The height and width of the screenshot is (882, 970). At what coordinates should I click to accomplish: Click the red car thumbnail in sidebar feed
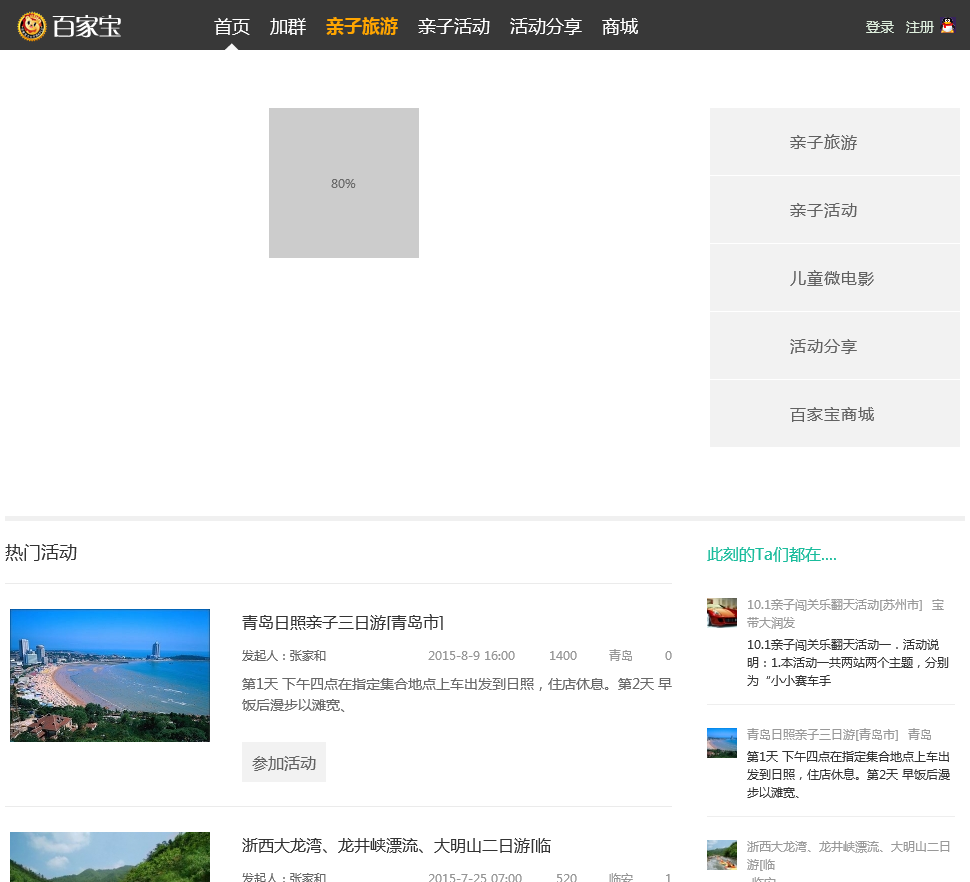(x=722, y=613)
